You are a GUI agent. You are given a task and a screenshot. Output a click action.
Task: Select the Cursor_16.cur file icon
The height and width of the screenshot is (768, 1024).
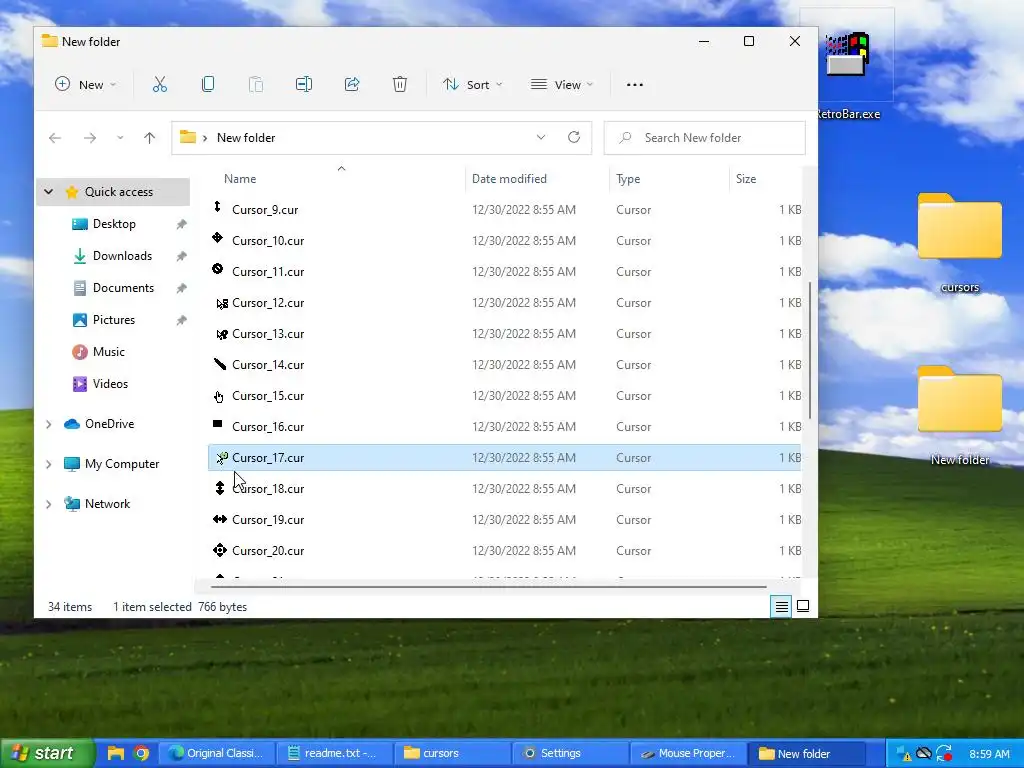[x=218, y=424]
